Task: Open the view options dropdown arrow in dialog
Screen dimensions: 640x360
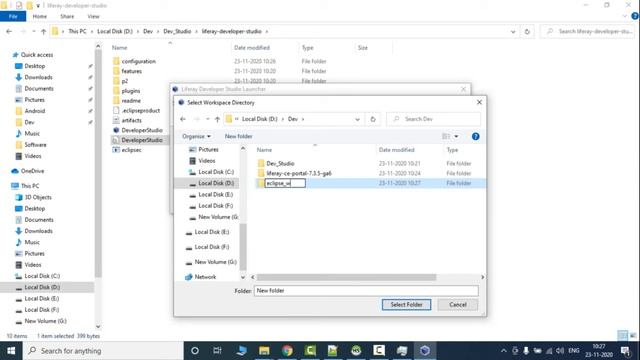Action: pos(456,136)
